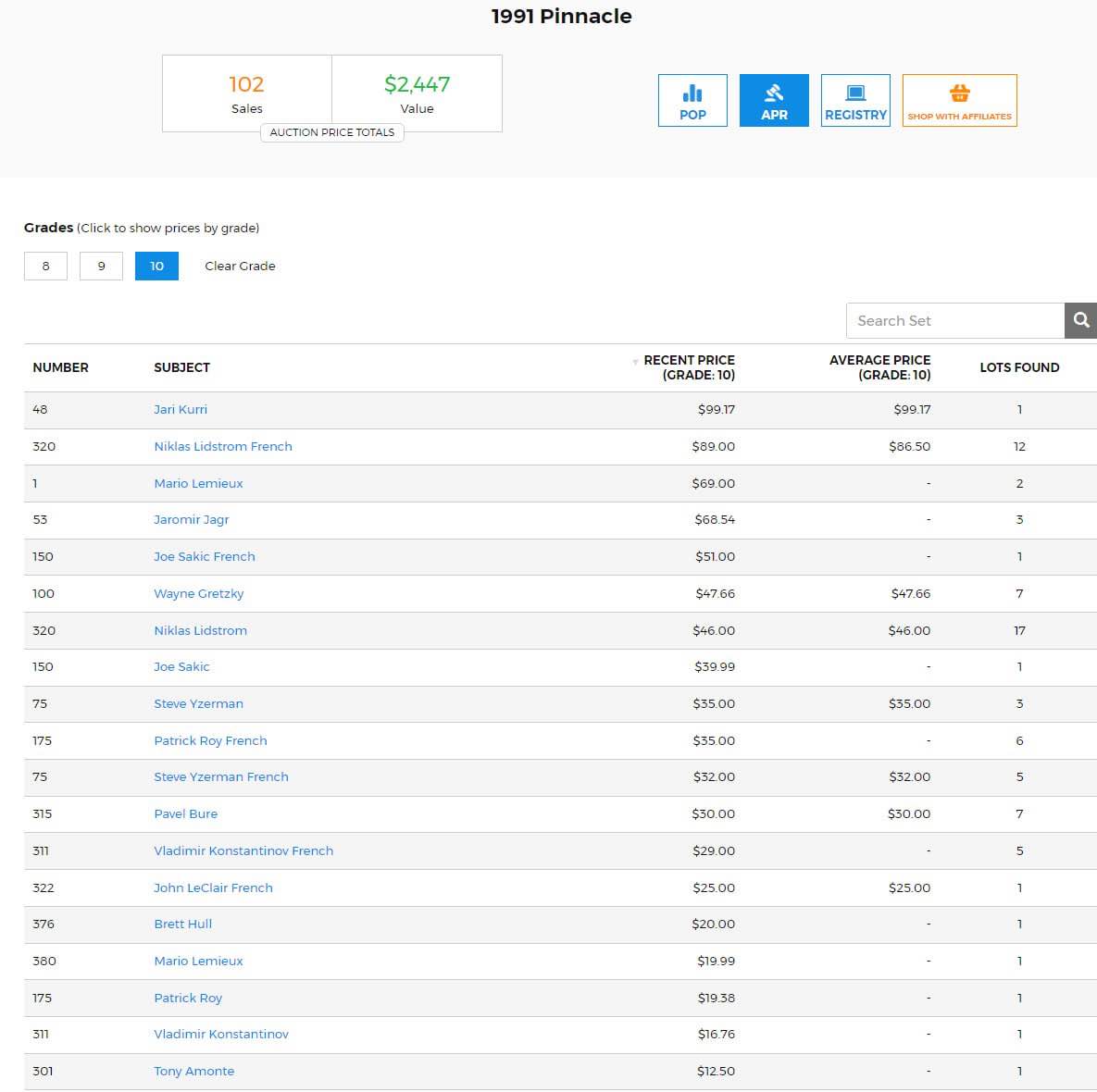Click card number 376 cell
The height and width of the screenshot is (1092, 1097).
pyautogui.click(x=44, y=924)
